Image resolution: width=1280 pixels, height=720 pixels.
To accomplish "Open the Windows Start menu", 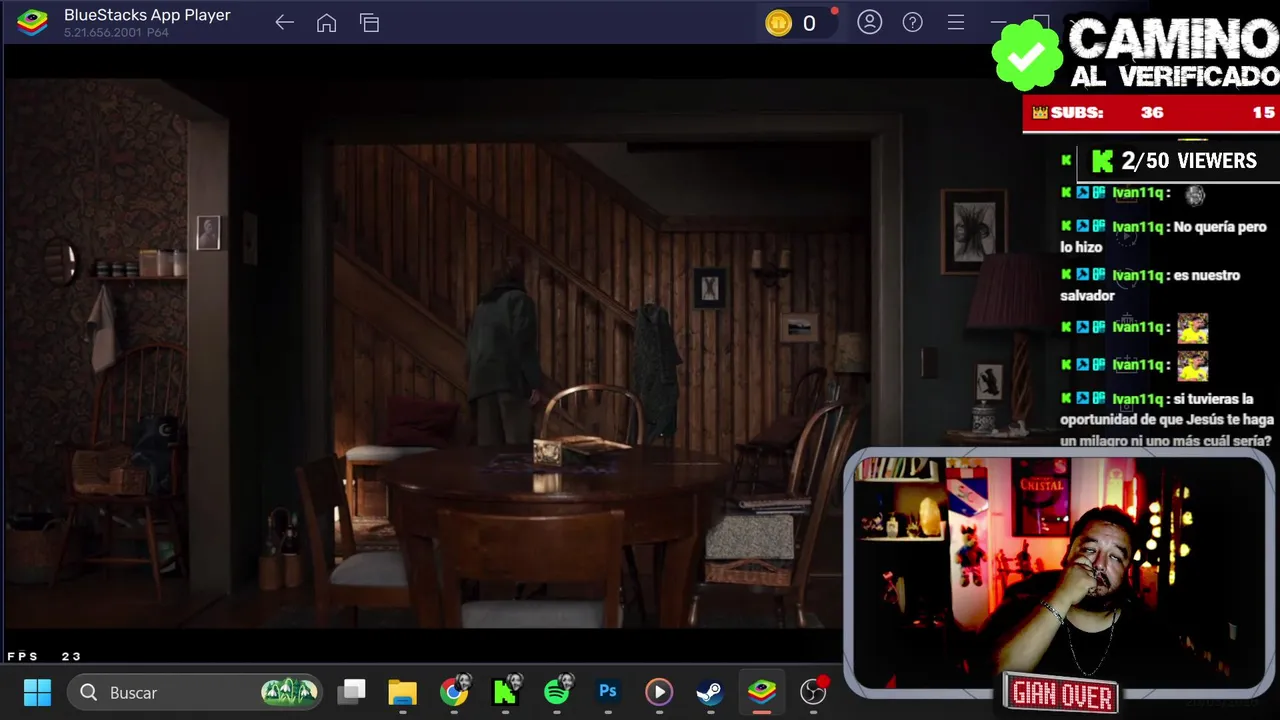I will tap(37, 692).
